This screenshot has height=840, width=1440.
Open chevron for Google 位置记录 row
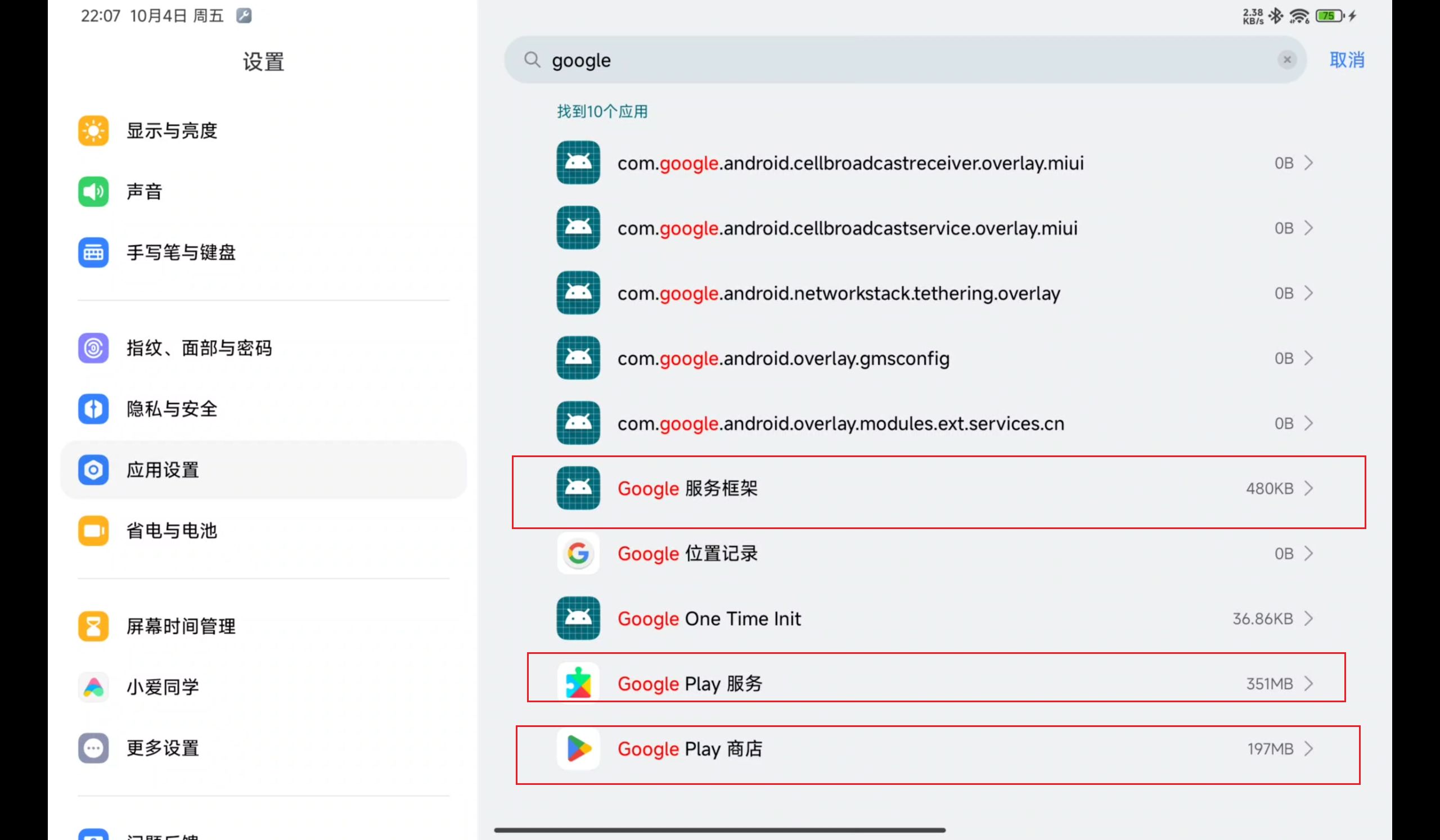point(1308,553)
